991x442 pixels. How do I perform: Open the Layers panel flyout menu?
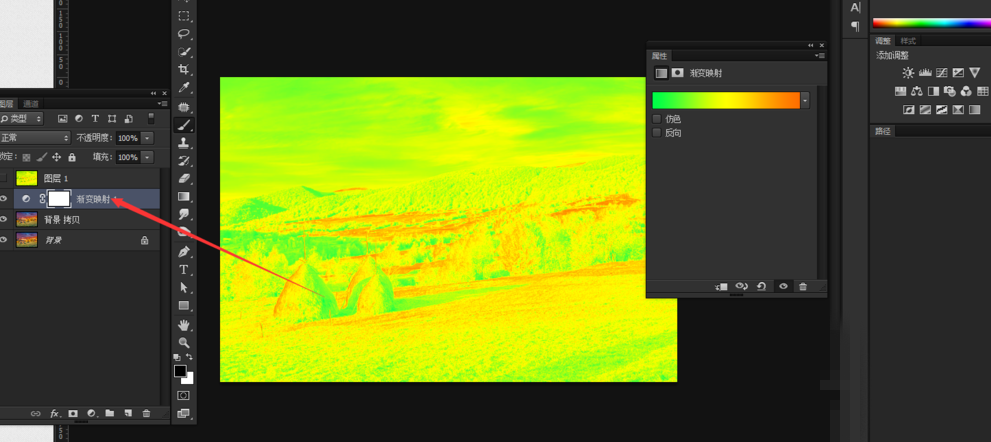click(163, 104)
